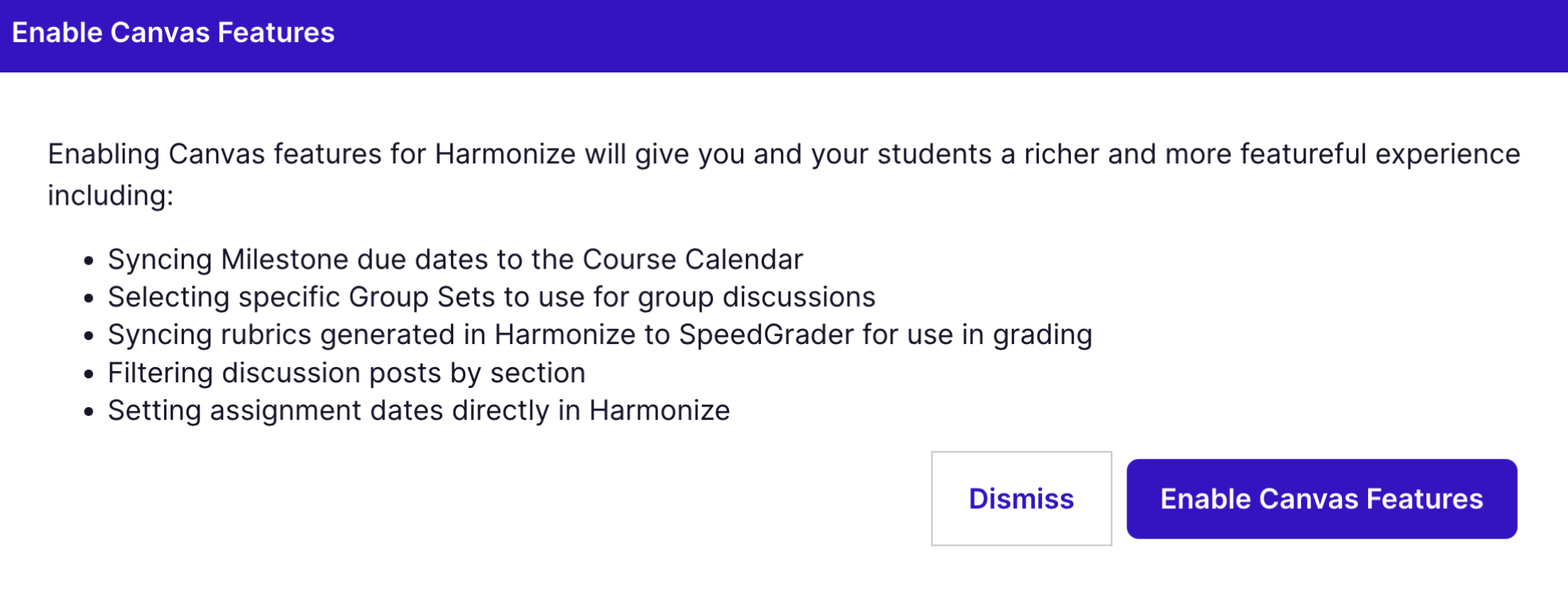This screenshot has height=599, width=1568.
Task: Click the Filtering discussion posts by section bullet
Action: (x=346, y=373)
